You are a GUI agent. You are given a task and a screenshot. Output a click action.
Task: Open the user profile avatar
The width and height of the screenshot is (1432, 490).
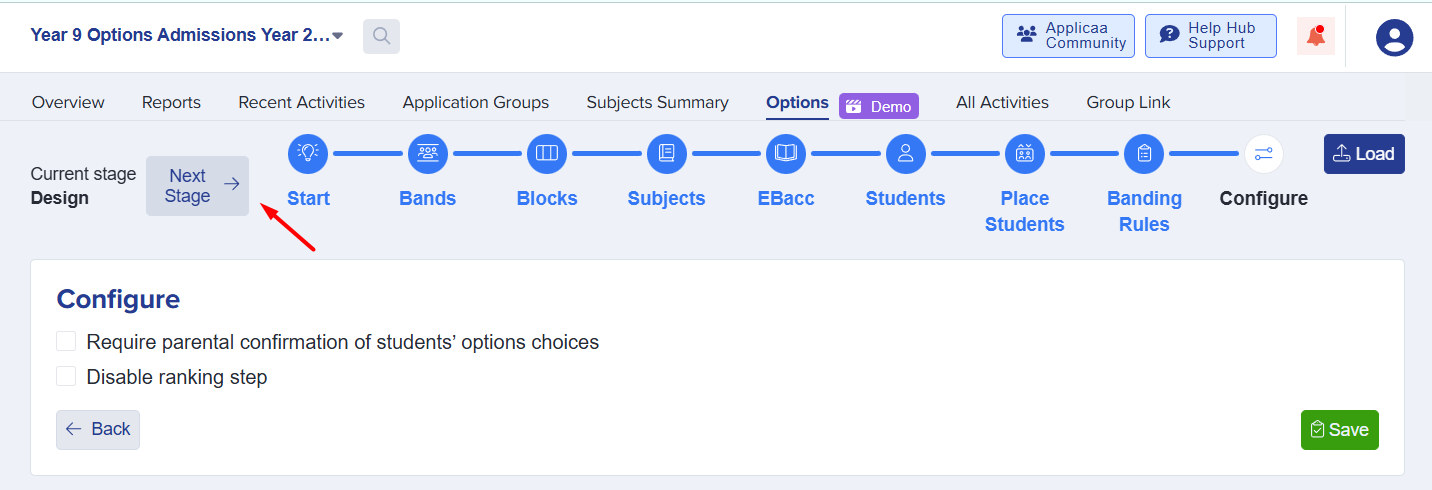point(1394,37)
